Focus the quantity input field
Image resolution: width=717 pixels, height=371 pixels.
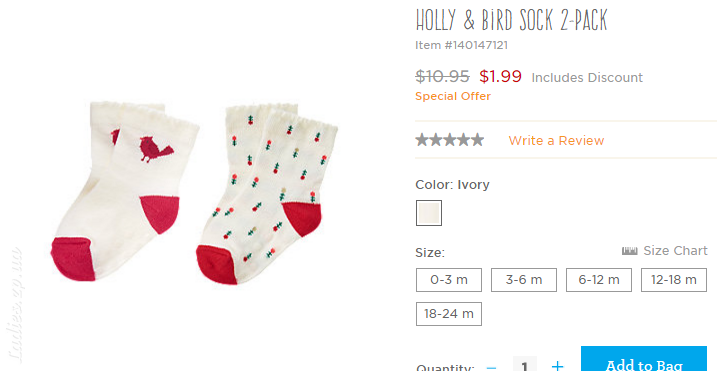[524, 364]
